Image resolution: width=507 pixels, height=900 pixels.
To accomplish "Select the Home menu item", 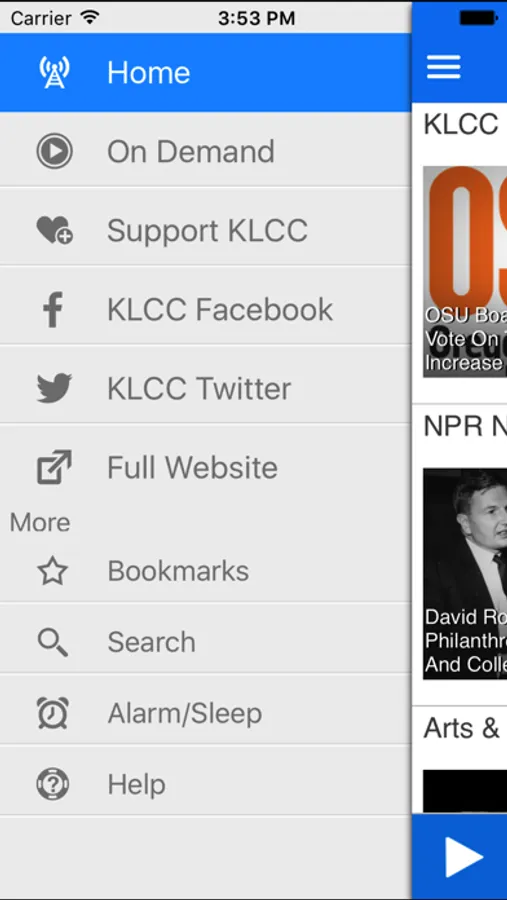I will pos(206,72).
